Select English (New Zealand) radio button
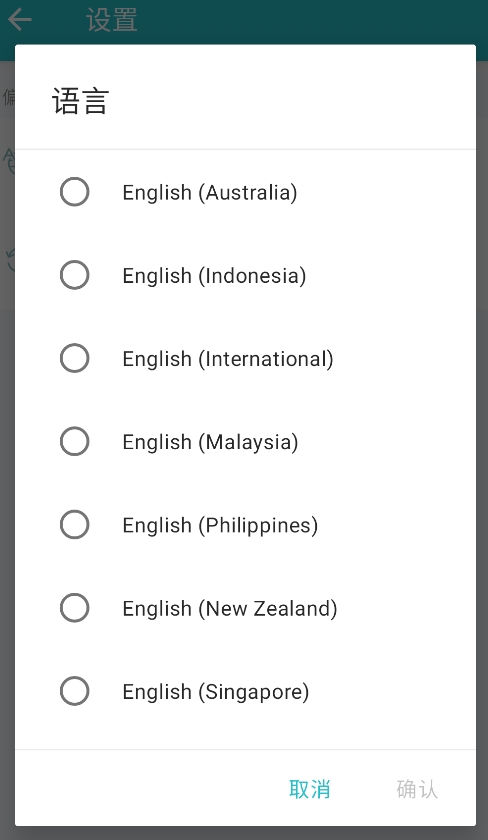 click(74, 608)
